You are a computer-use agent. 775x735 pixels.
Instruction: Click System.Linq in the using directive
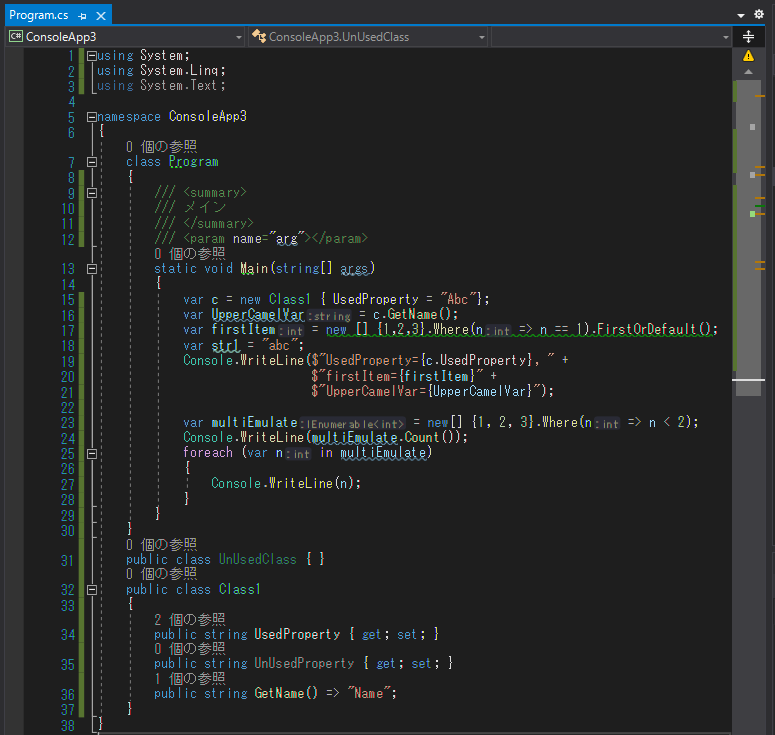click(x=179, y=71)
